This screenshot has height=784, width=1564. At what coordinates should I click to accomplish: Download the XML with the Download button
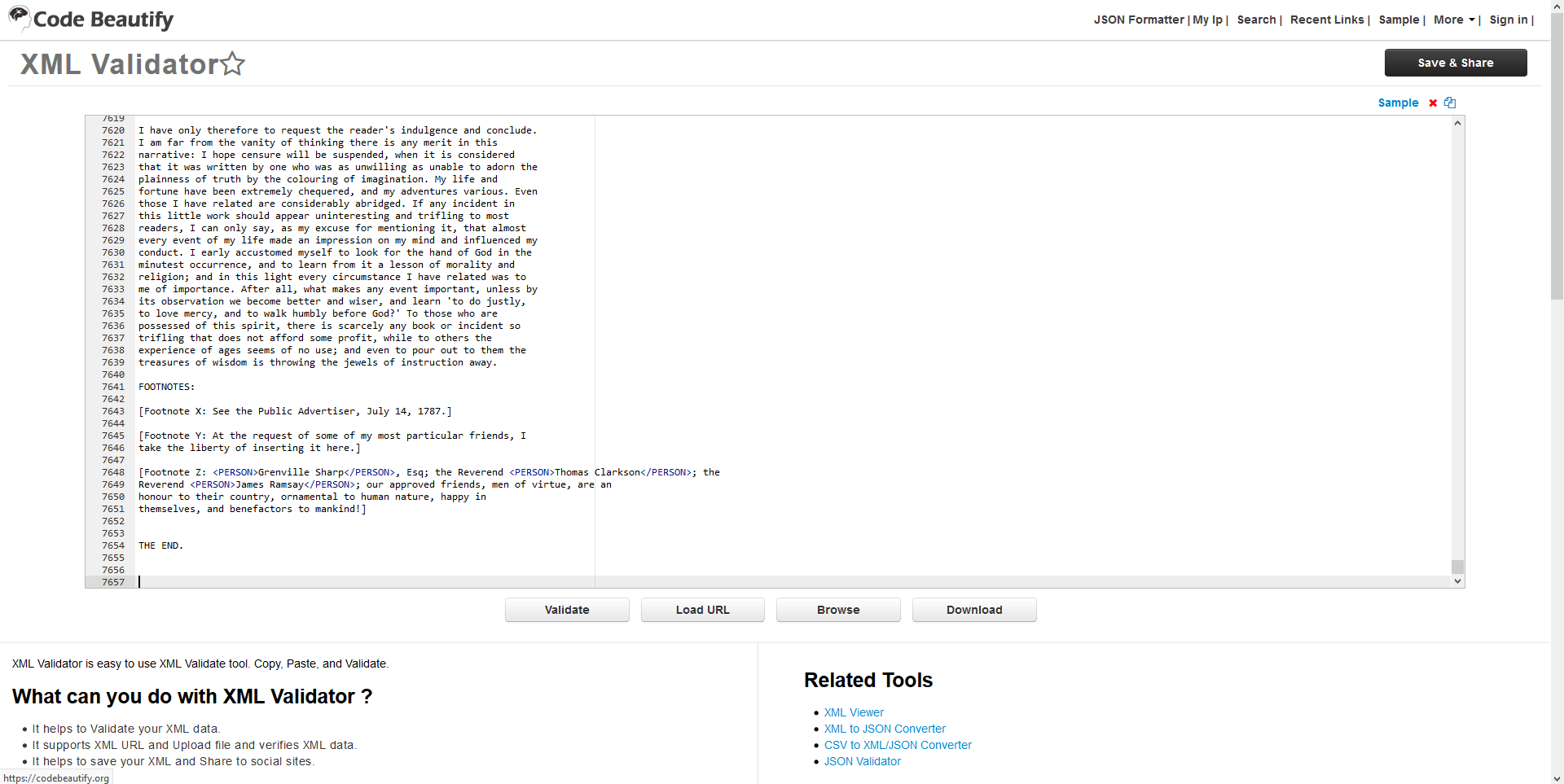(x=973, y=610)
